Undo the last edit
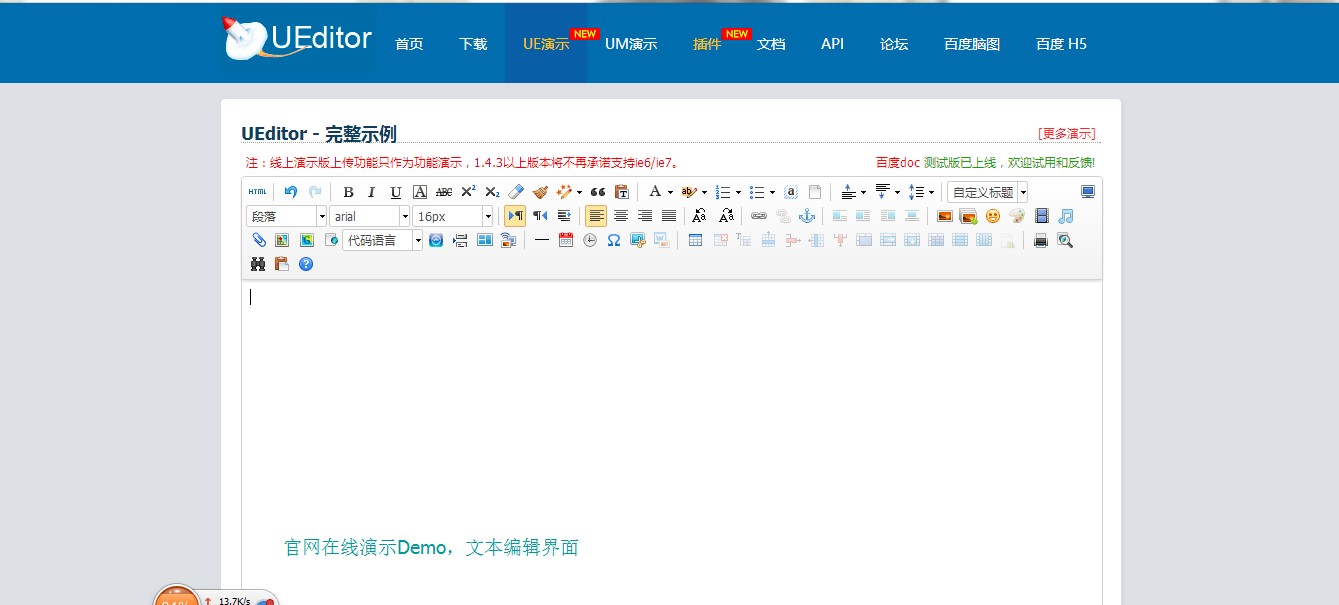 pyautogui.click(x=291, y=191)
